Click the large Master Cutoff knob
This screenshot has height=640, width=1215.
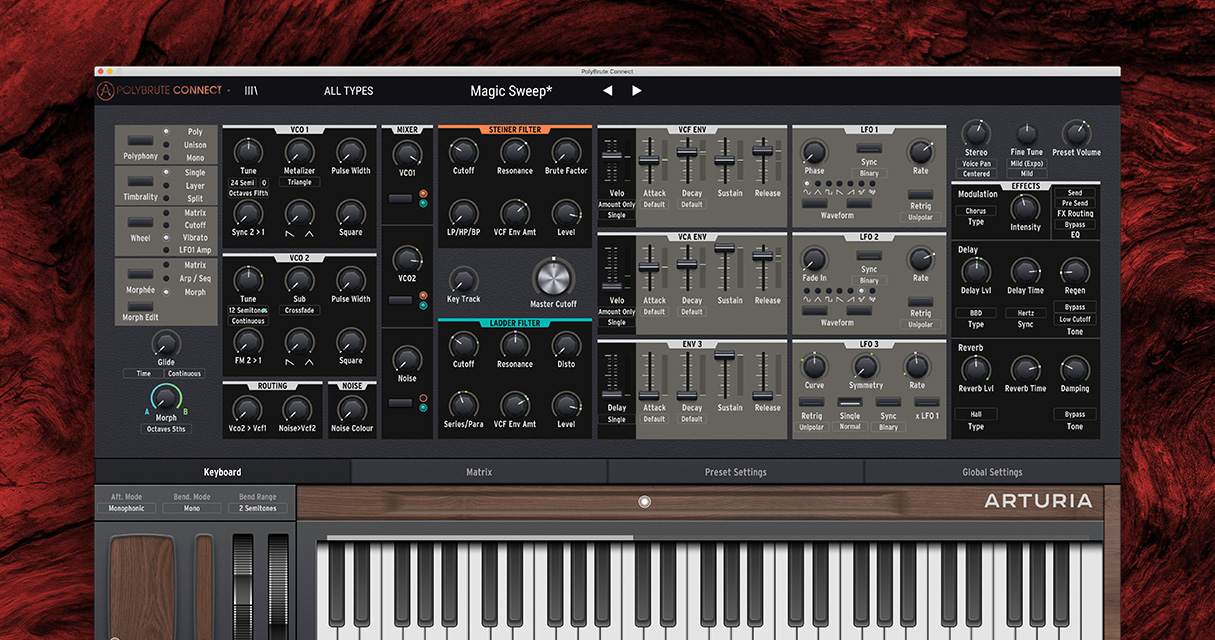[x=553, y=277]
